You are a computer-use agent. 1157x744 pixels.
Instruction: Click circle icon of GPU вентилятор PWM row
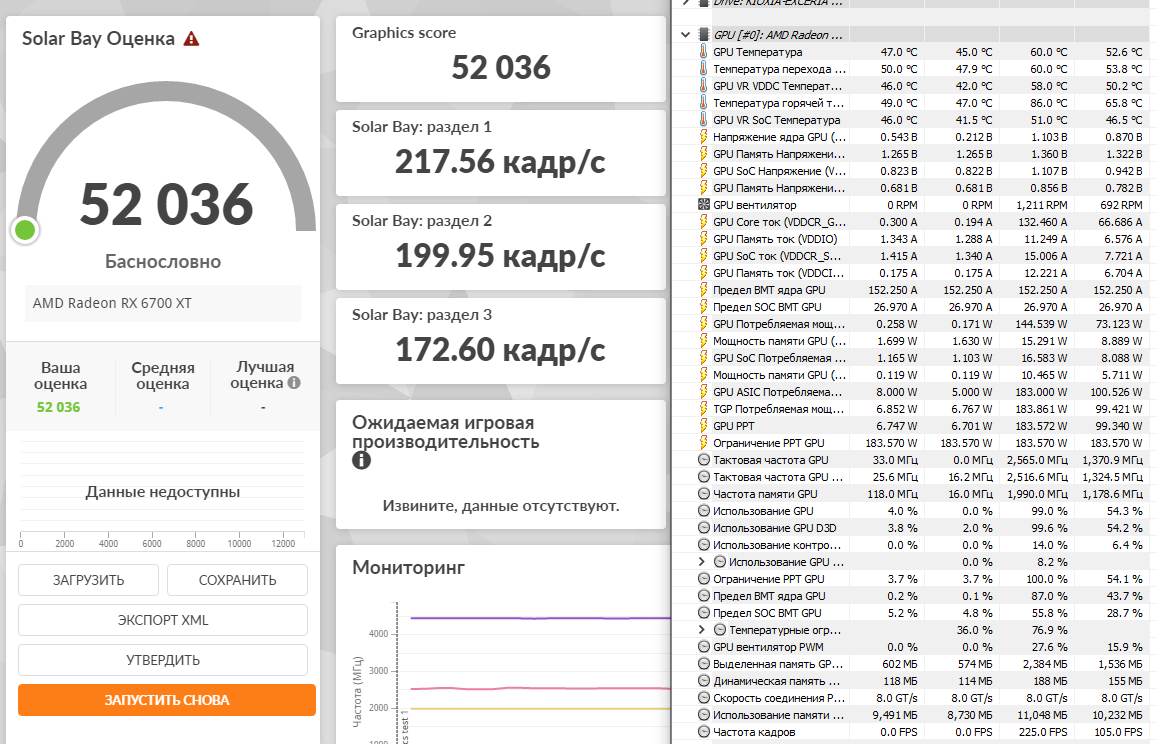coord(703,647)
